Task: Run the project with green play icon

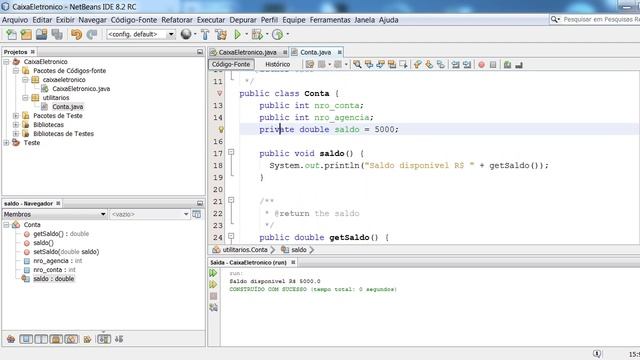Action: (x=238, y=35)
